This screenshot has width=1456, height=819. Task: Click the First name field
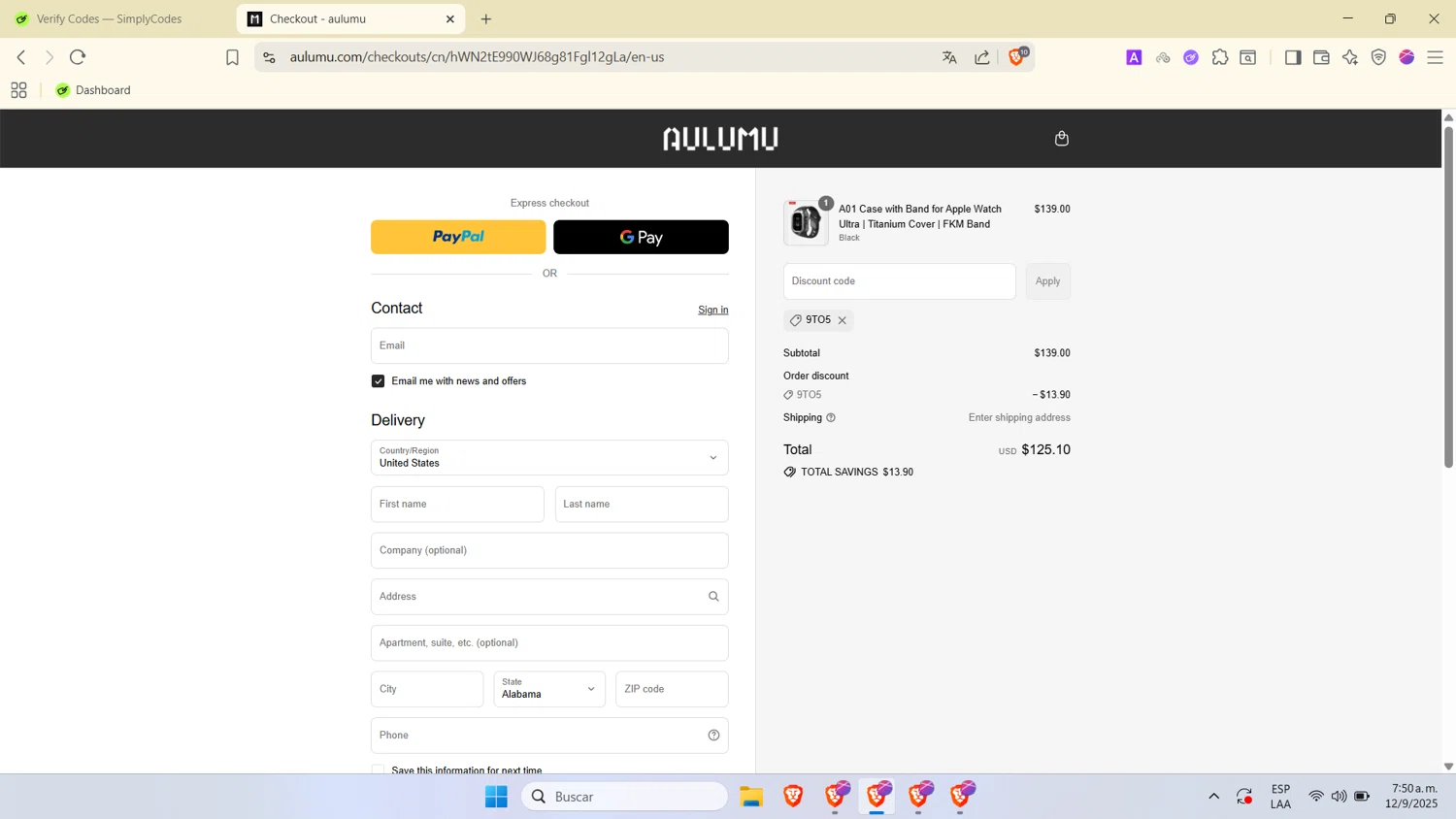[x=457, y=505]
